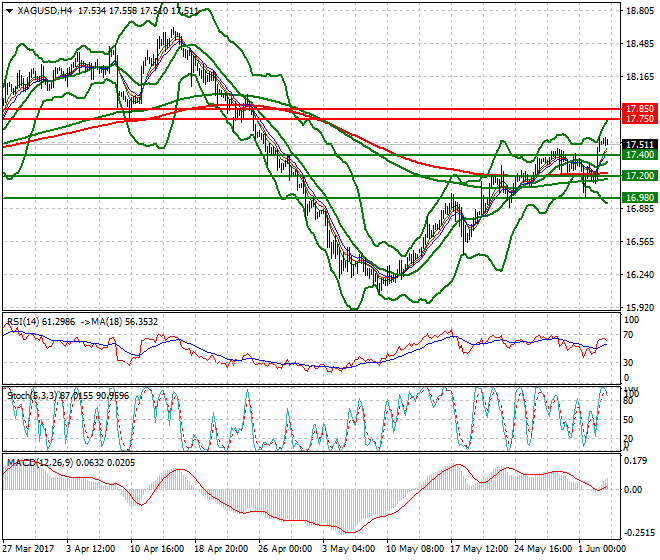This screenshot has width=660, height=560.
Task: Click the 15.920 price axis value
Action: 639,308
